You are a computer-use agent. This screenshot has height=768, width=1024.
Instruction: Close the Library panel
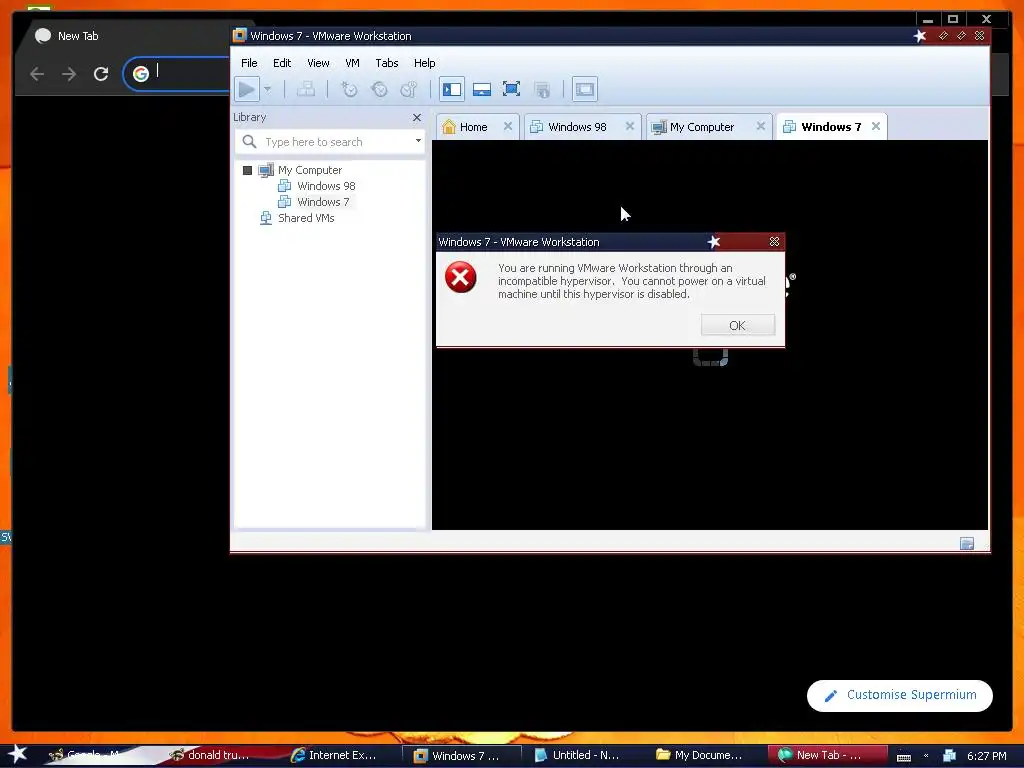click(x=417, y=118)
